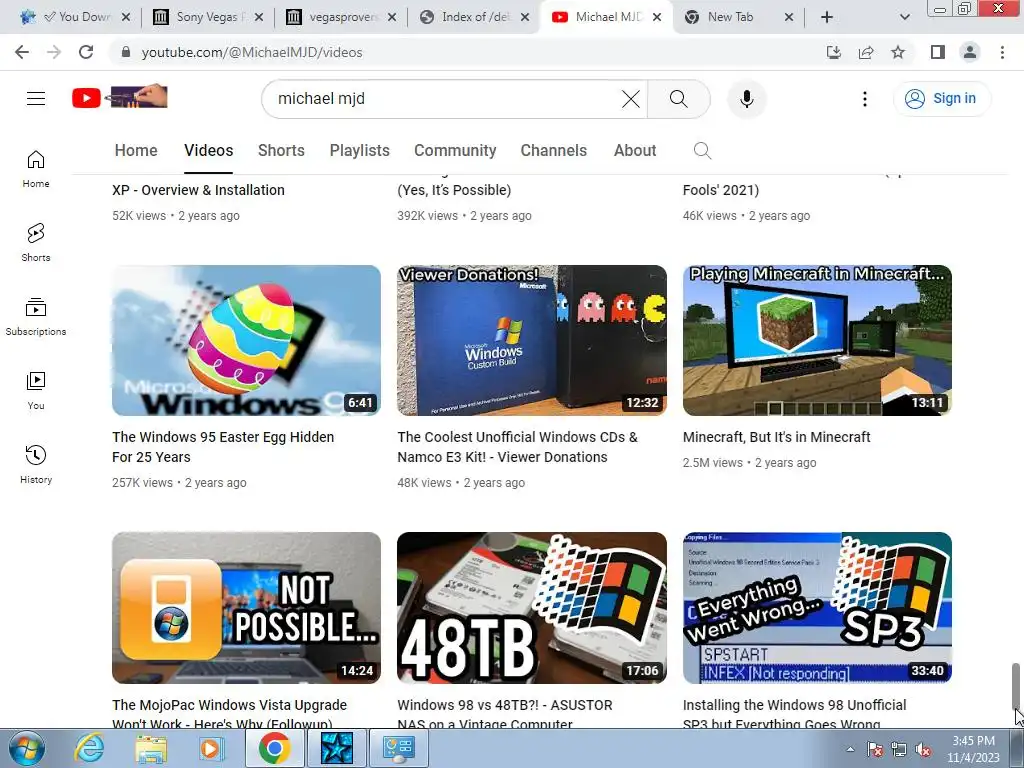Close the Sony Vegas browser tab

(259, 17)
